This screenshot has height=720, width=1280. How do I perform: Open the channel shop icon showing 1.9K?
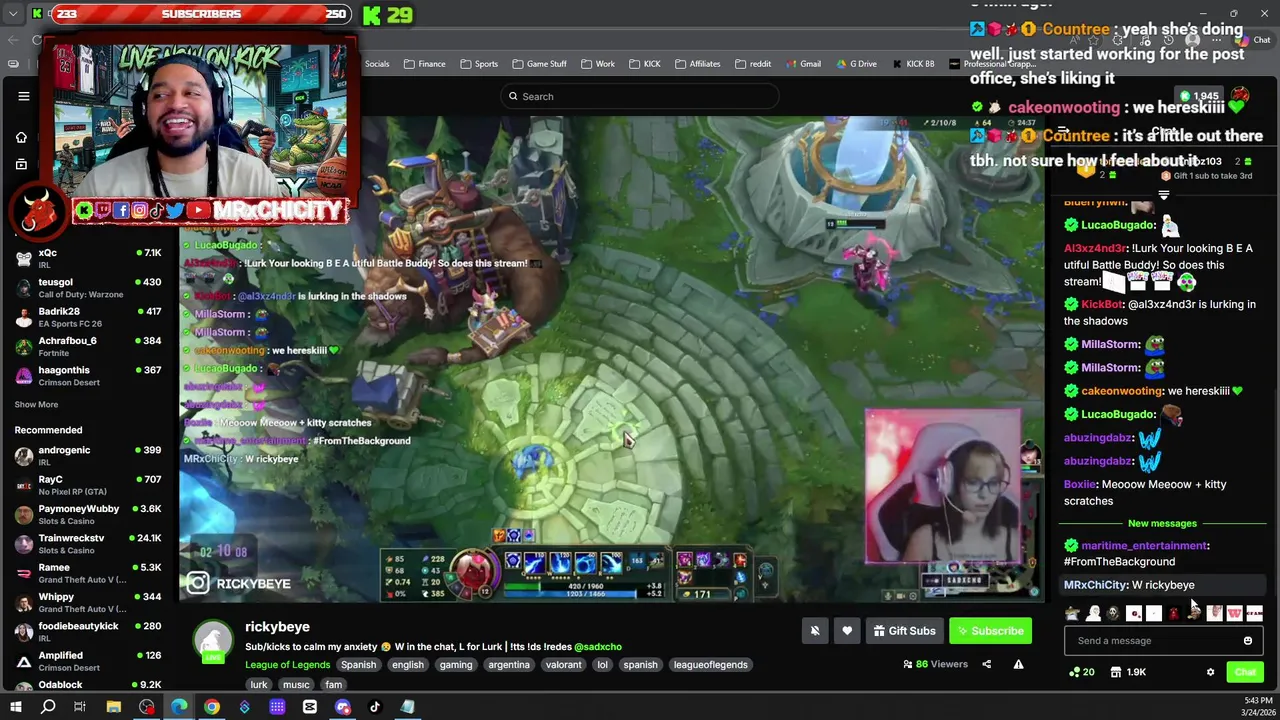(x=1128, y=672)
